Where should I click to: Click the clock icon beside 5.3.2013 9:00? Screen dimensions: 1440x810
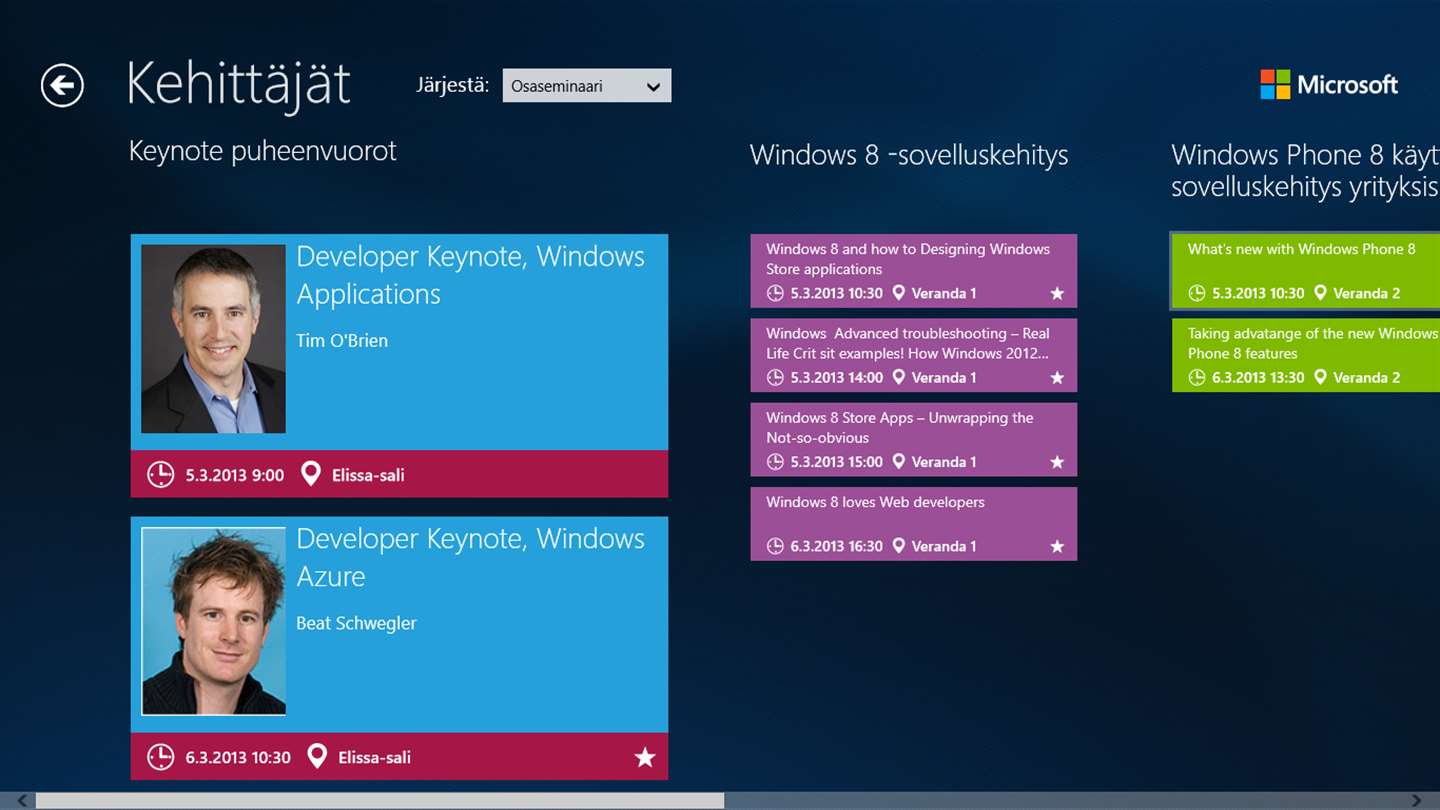pyautogui.click(x=160, y=475)
